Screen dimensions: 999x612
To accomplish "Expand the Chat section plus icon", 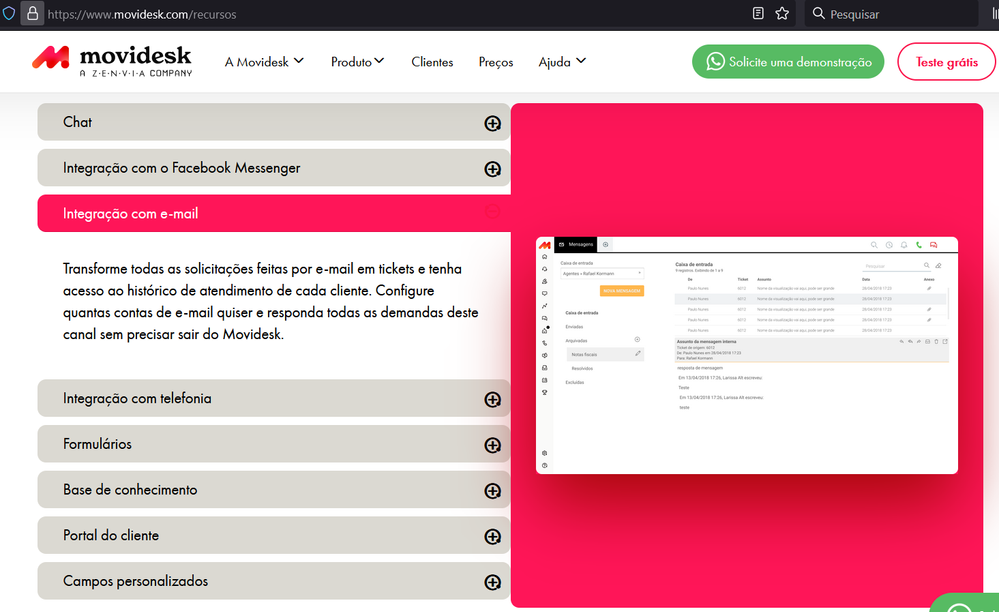I will pos(492,123).
